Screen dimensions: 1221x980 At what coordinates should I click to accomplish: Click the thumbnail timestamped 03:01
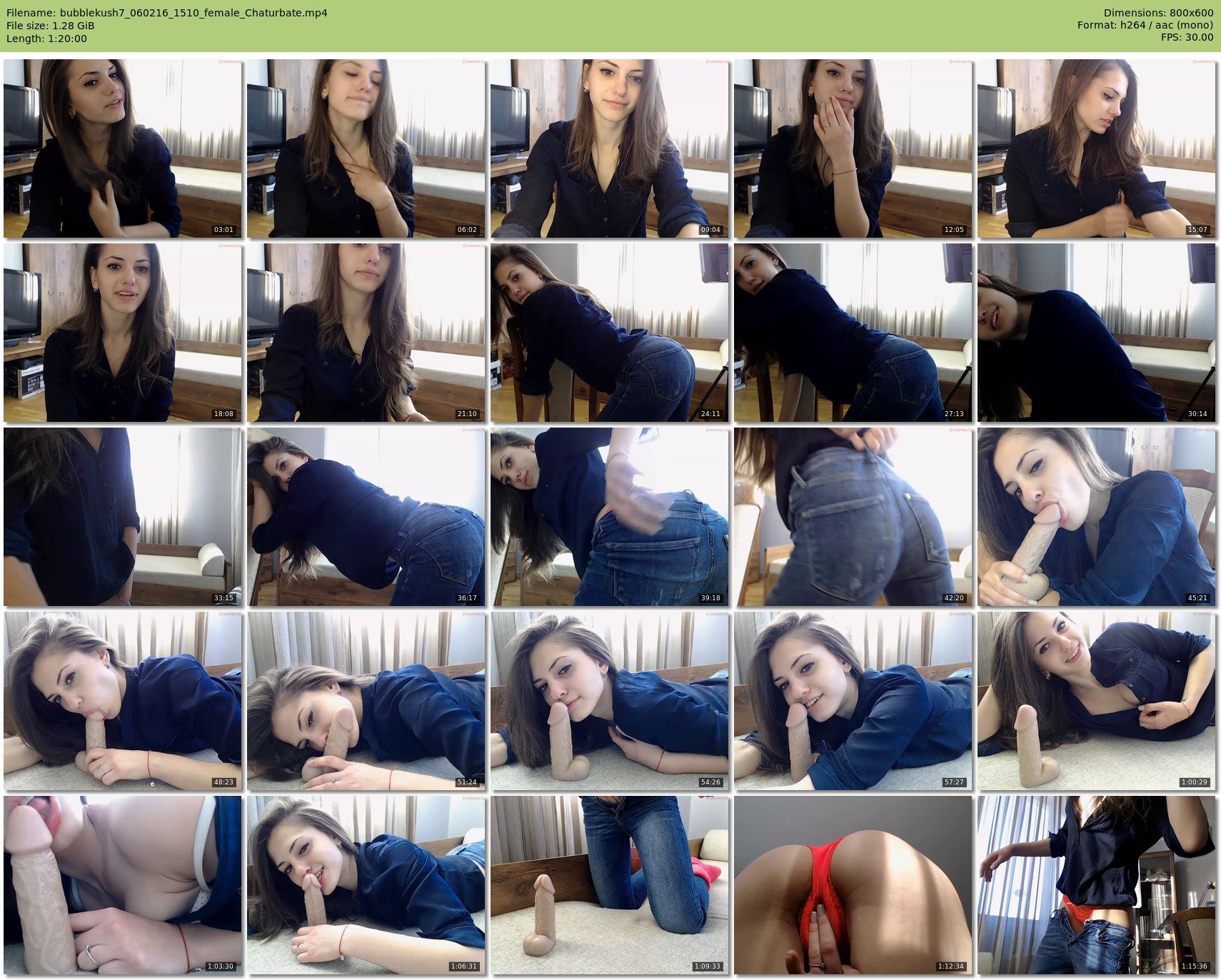coord(123,148)
